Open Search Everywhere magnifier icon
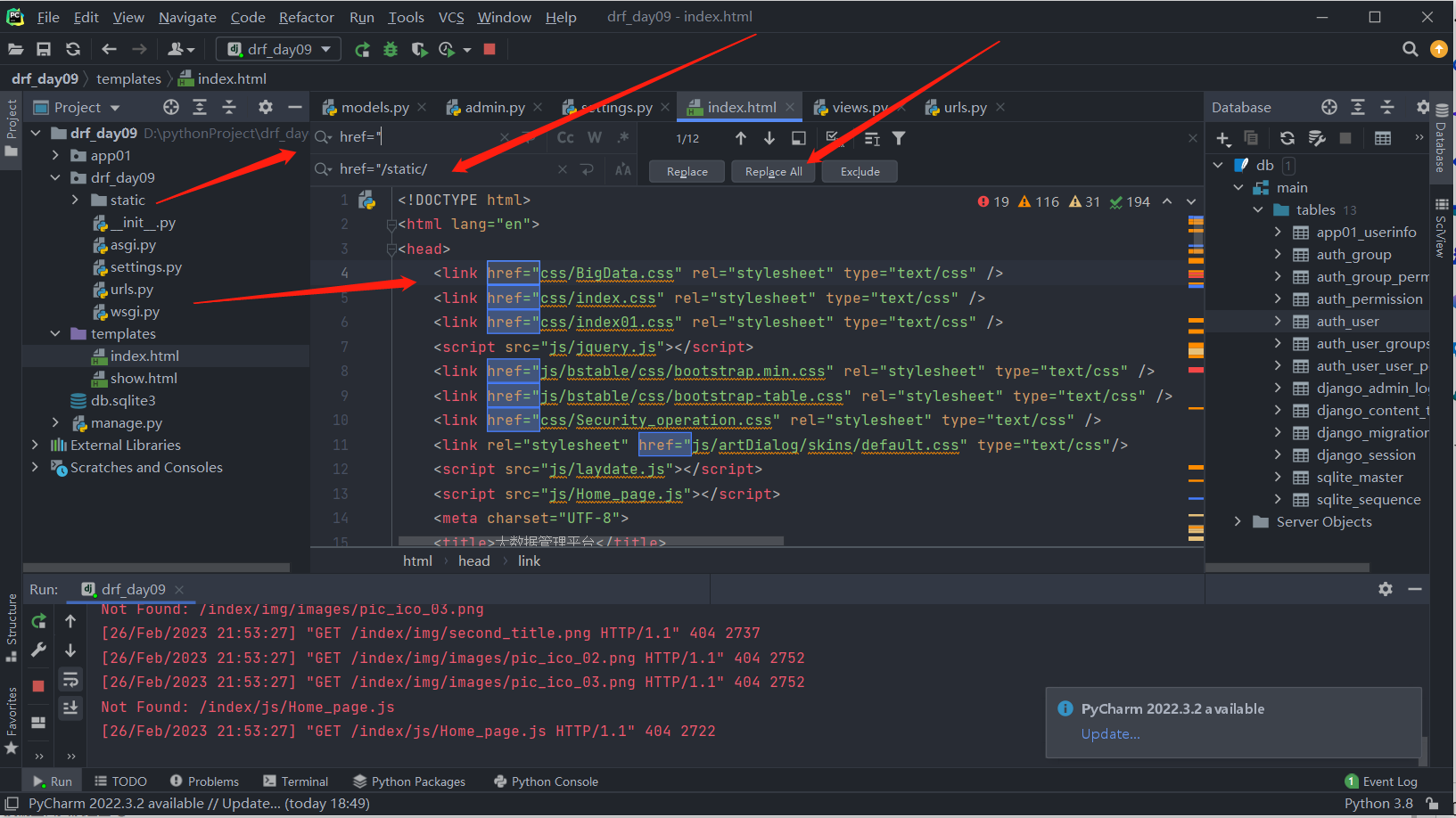 (x=1410, y=49)
